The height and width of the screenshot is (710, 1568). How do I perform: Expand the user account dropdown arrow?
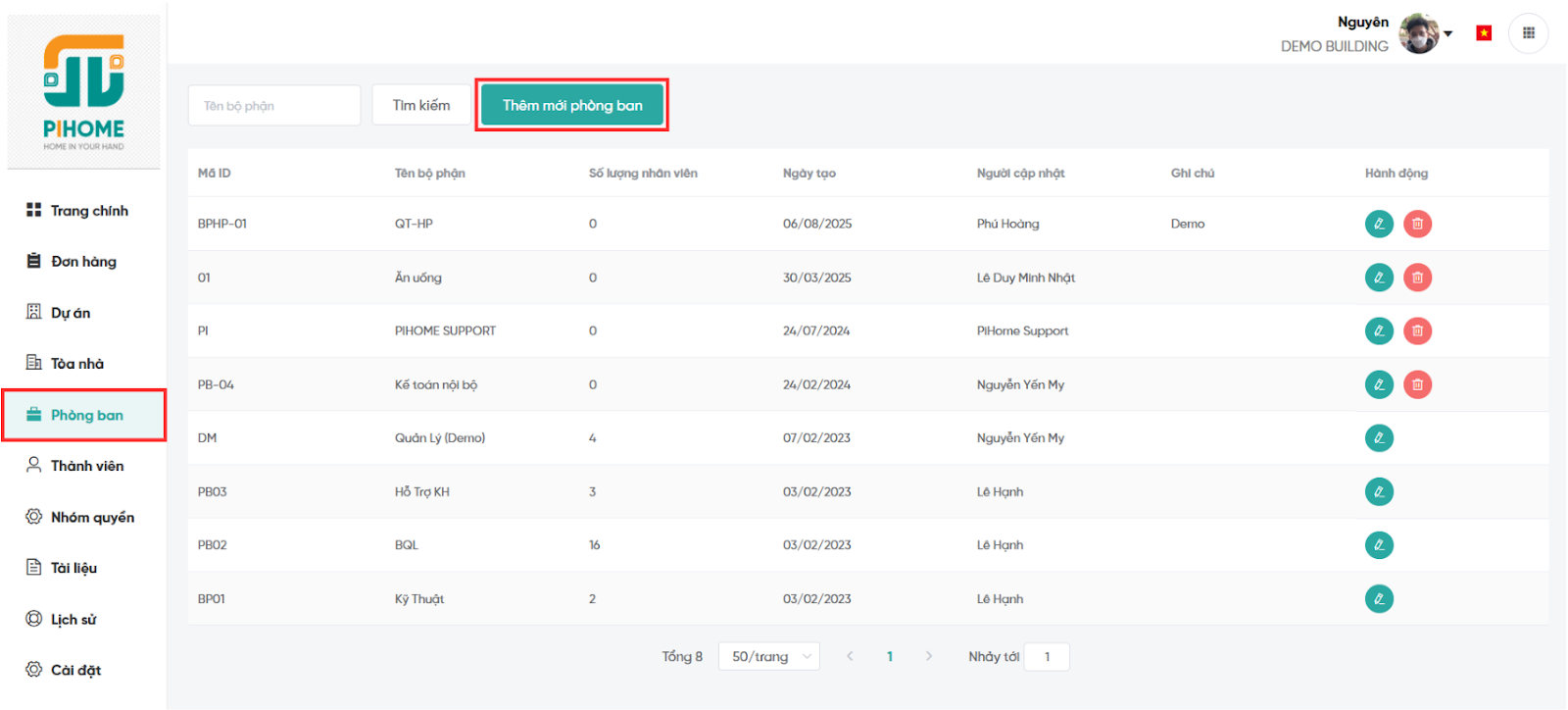click(x=1448, y=33)
